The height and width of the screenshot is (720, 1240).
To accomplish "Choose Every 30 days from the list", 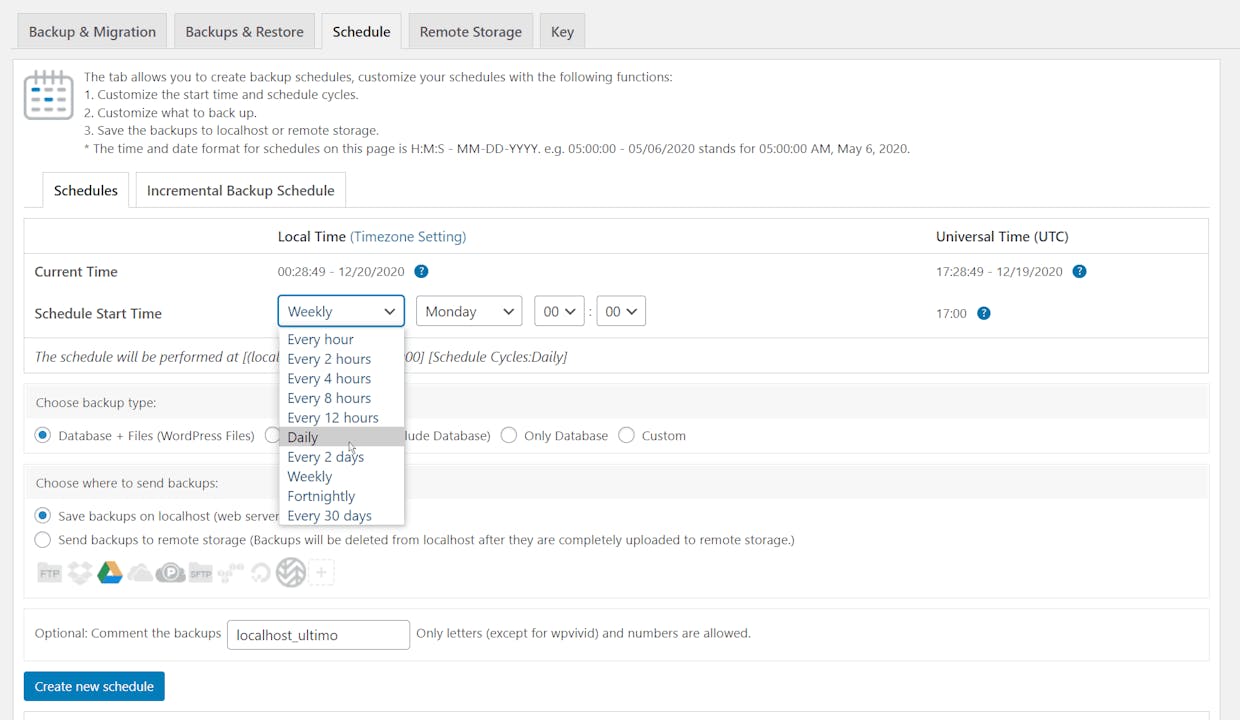I will [341, 516].
